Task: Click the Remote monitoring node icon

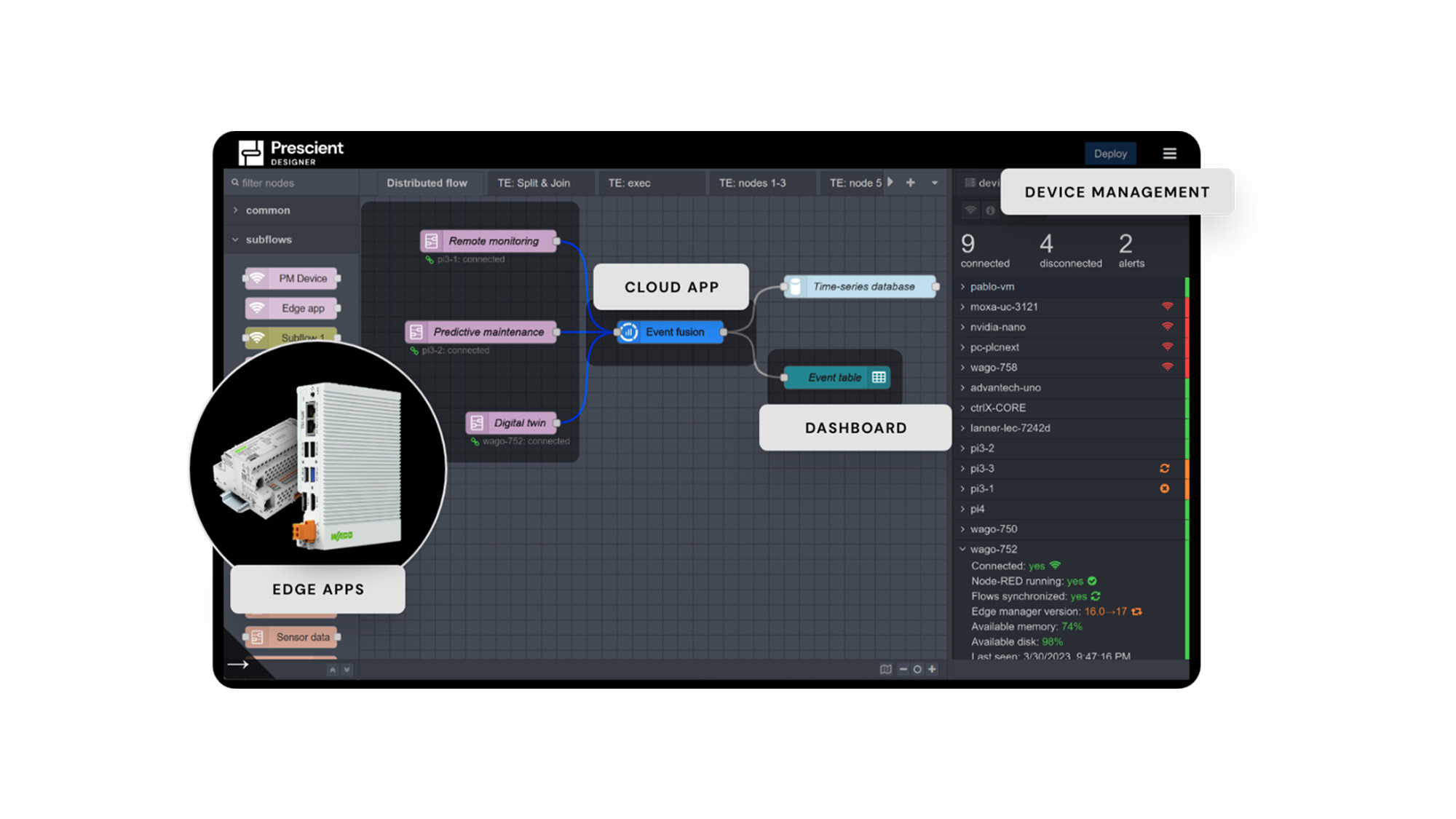Action: pos(432,241)
